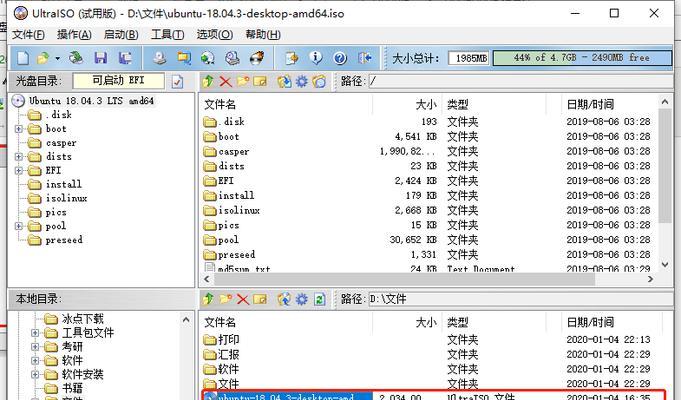Viewport: 681px width, 400px height.
Task: Click gear properties icon in ISO pane
Action: 302,81
